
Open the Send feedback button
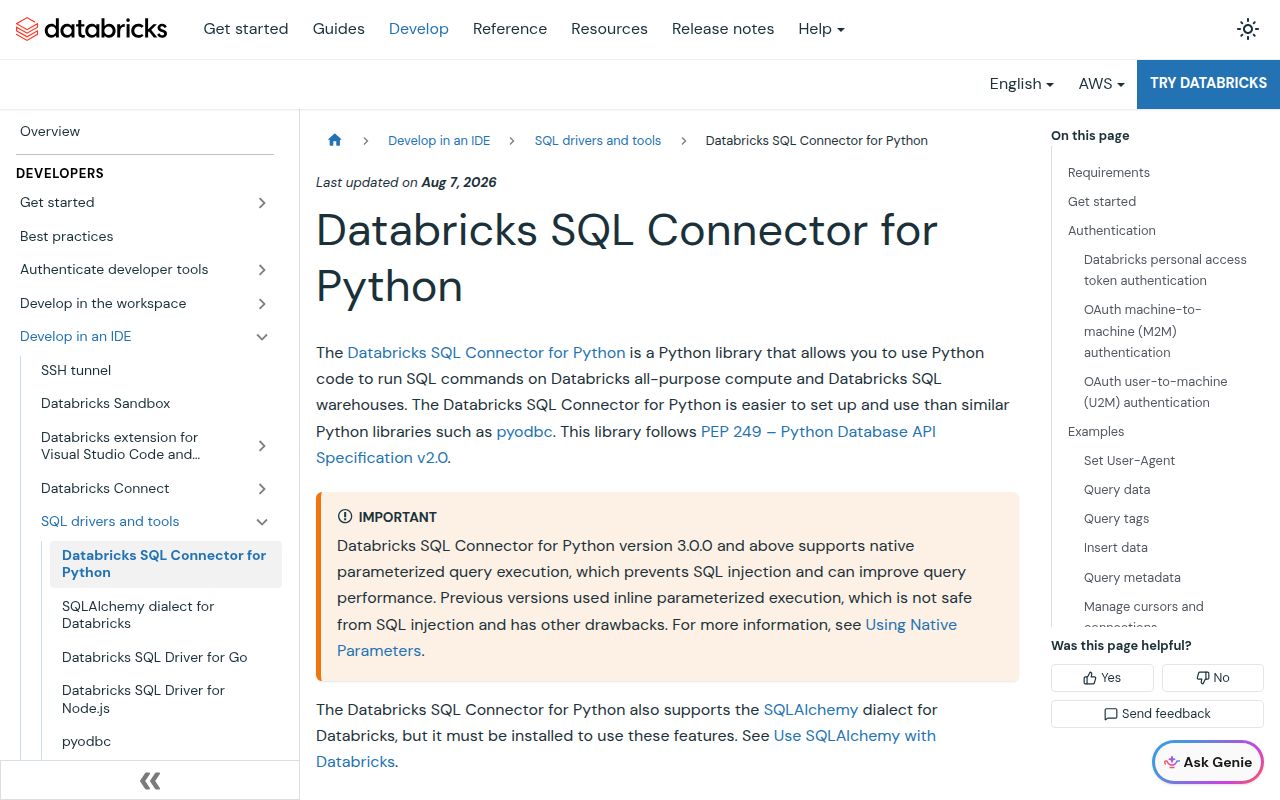(1157, 714)
